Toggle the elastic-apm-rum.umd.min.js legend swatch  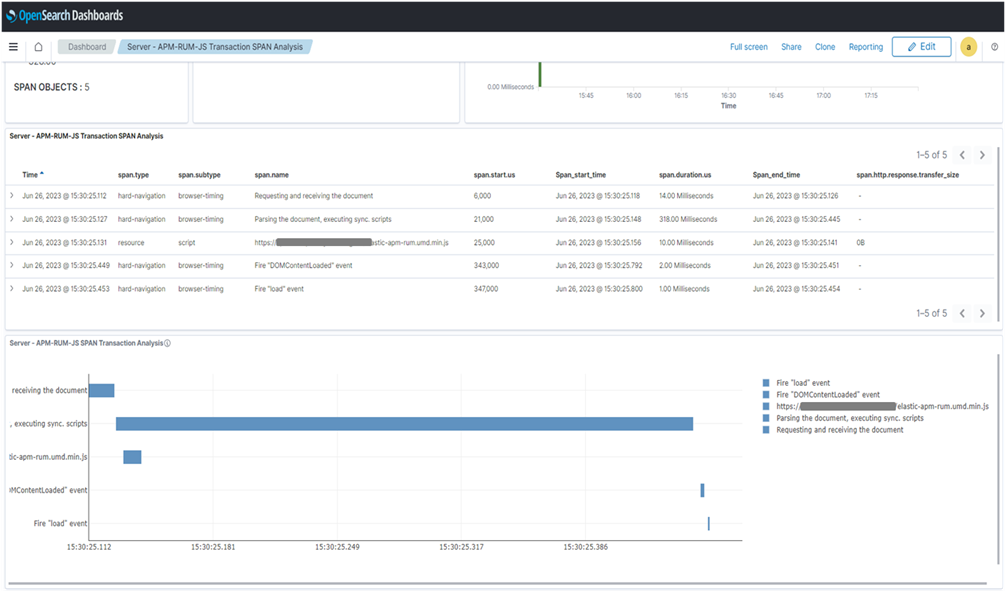(766, 406)
